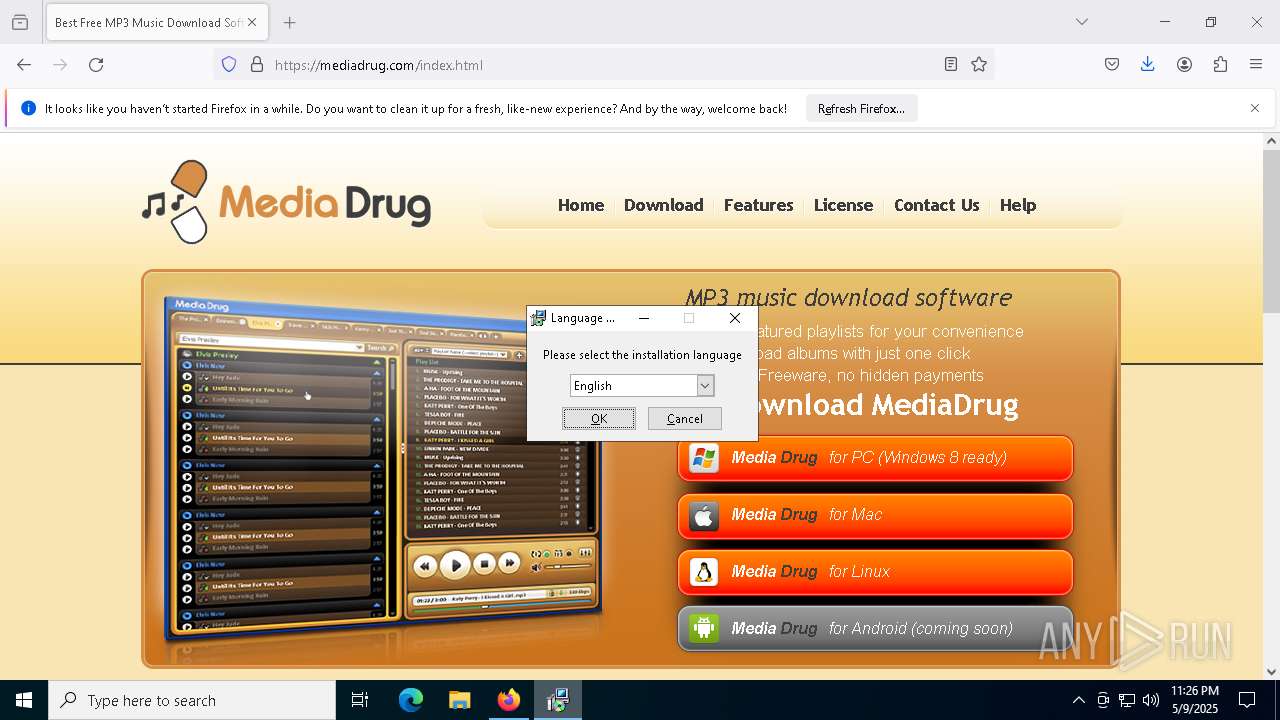
Task: Click OK in the Language dialog
Action: coord(599,419)
